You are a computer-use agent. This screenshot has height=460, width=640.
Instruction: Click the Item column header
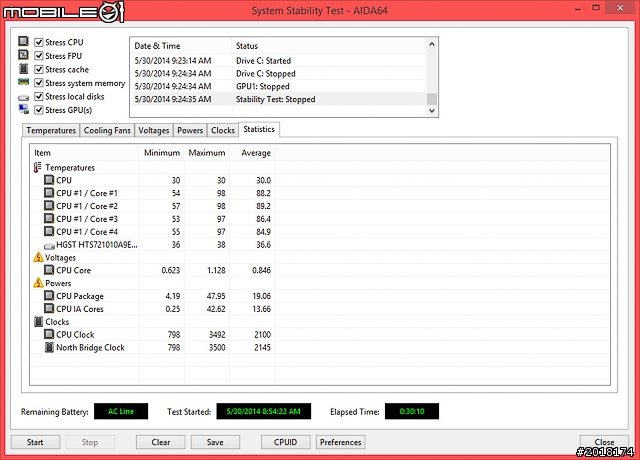point(84,153)
